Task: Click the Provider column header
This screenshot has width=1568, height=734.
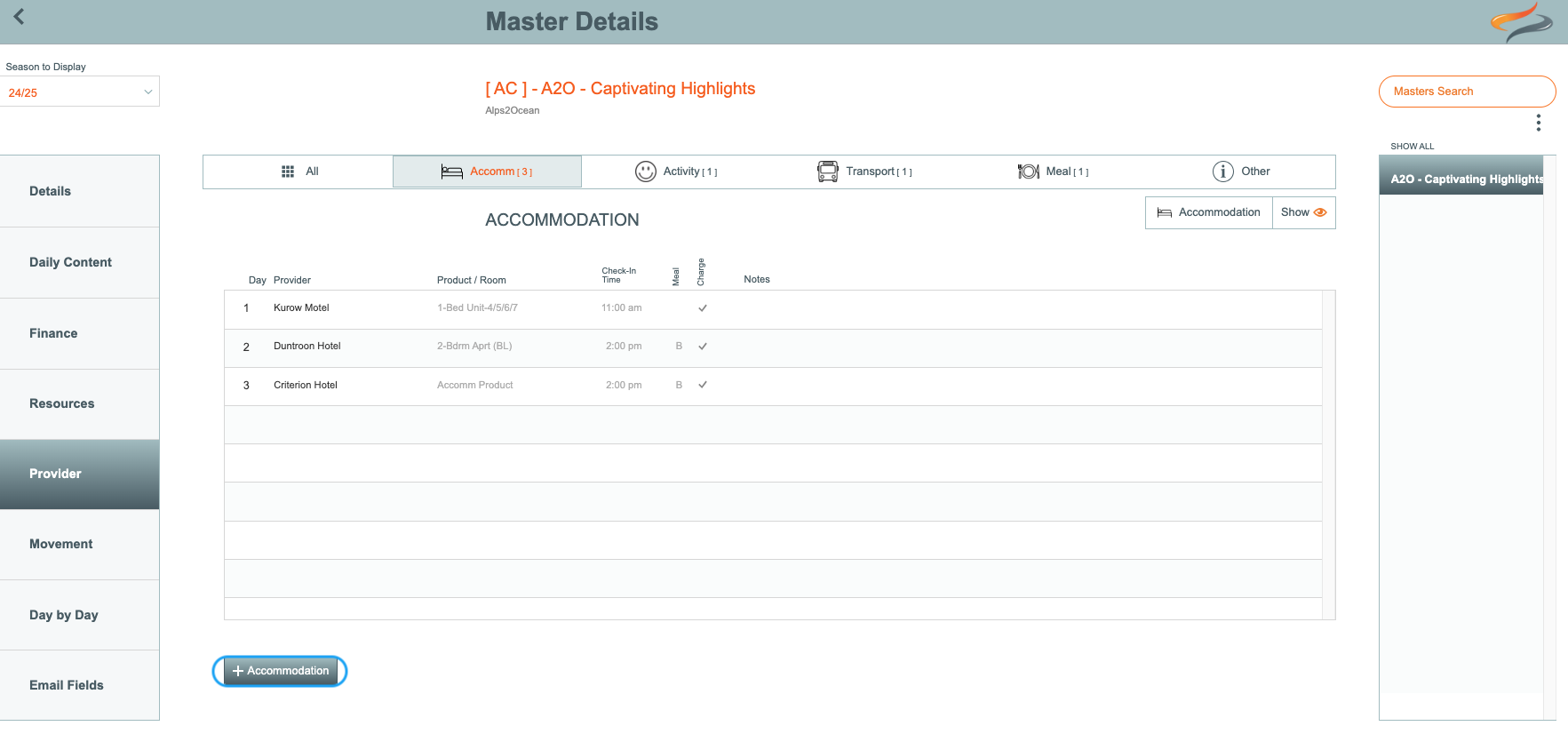Action: tap(292, 280)
